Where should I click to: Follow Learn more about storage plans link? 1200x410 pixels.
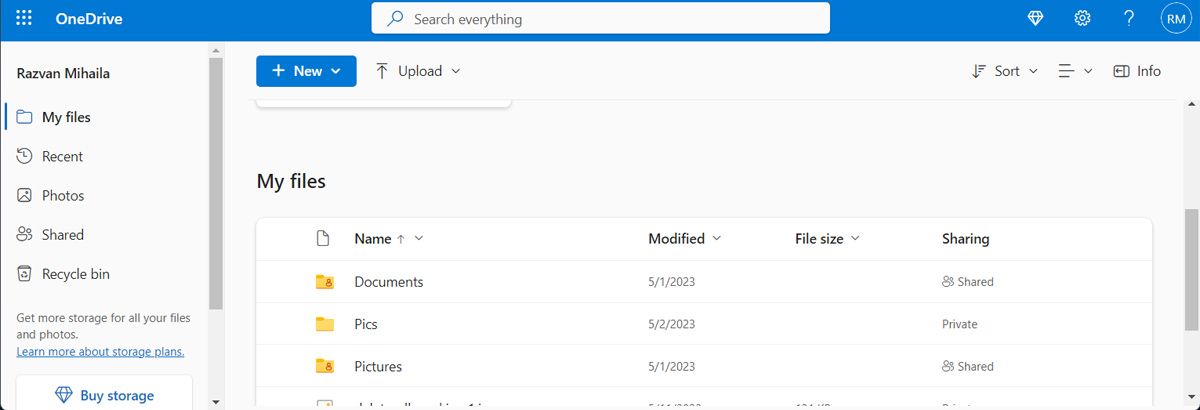tap(100, 352)
